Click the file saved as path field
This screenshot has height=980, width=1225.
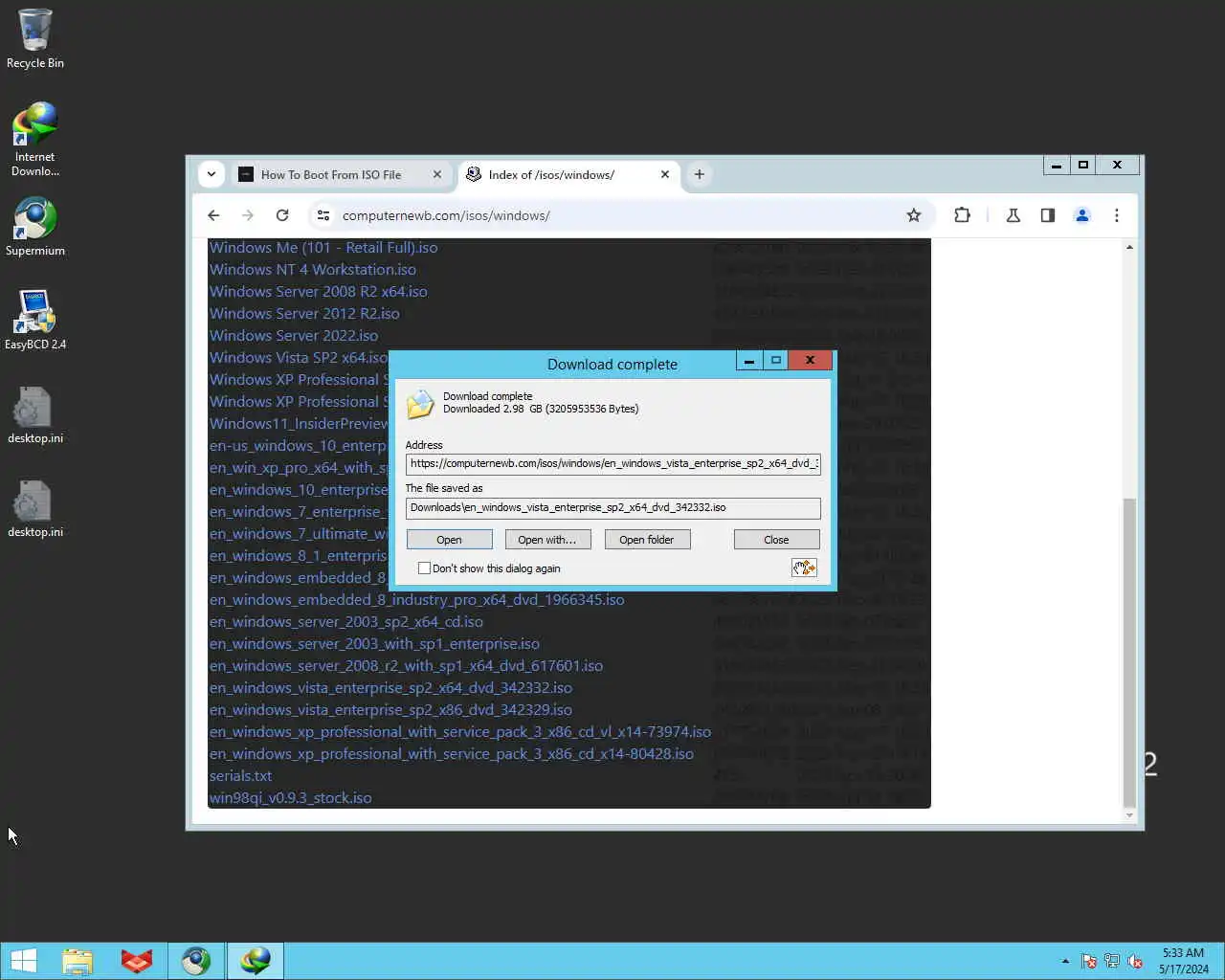pyautogui.click(x=612, y=508)
